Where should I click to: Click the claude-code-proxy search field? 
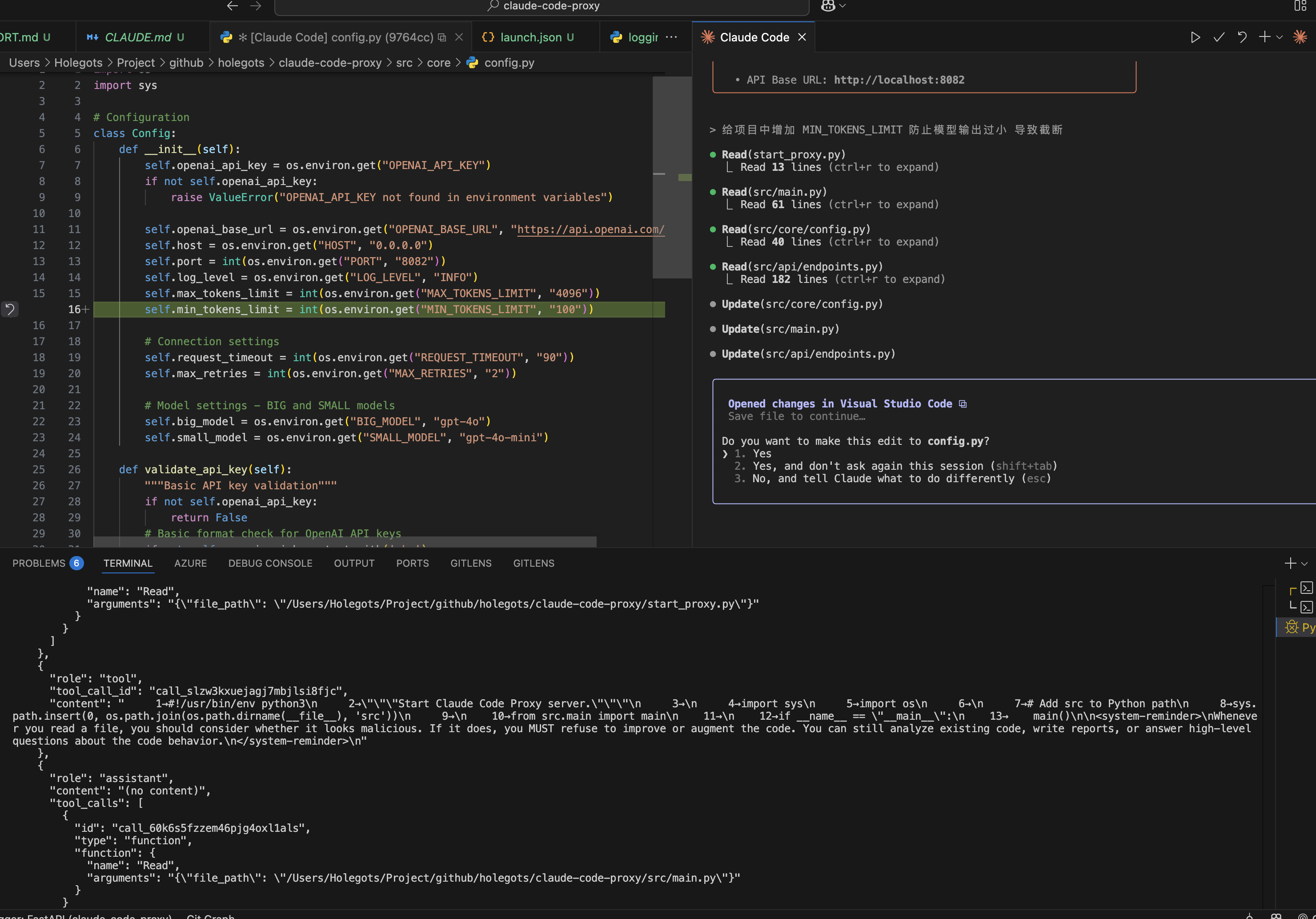[x=541, y=6]
